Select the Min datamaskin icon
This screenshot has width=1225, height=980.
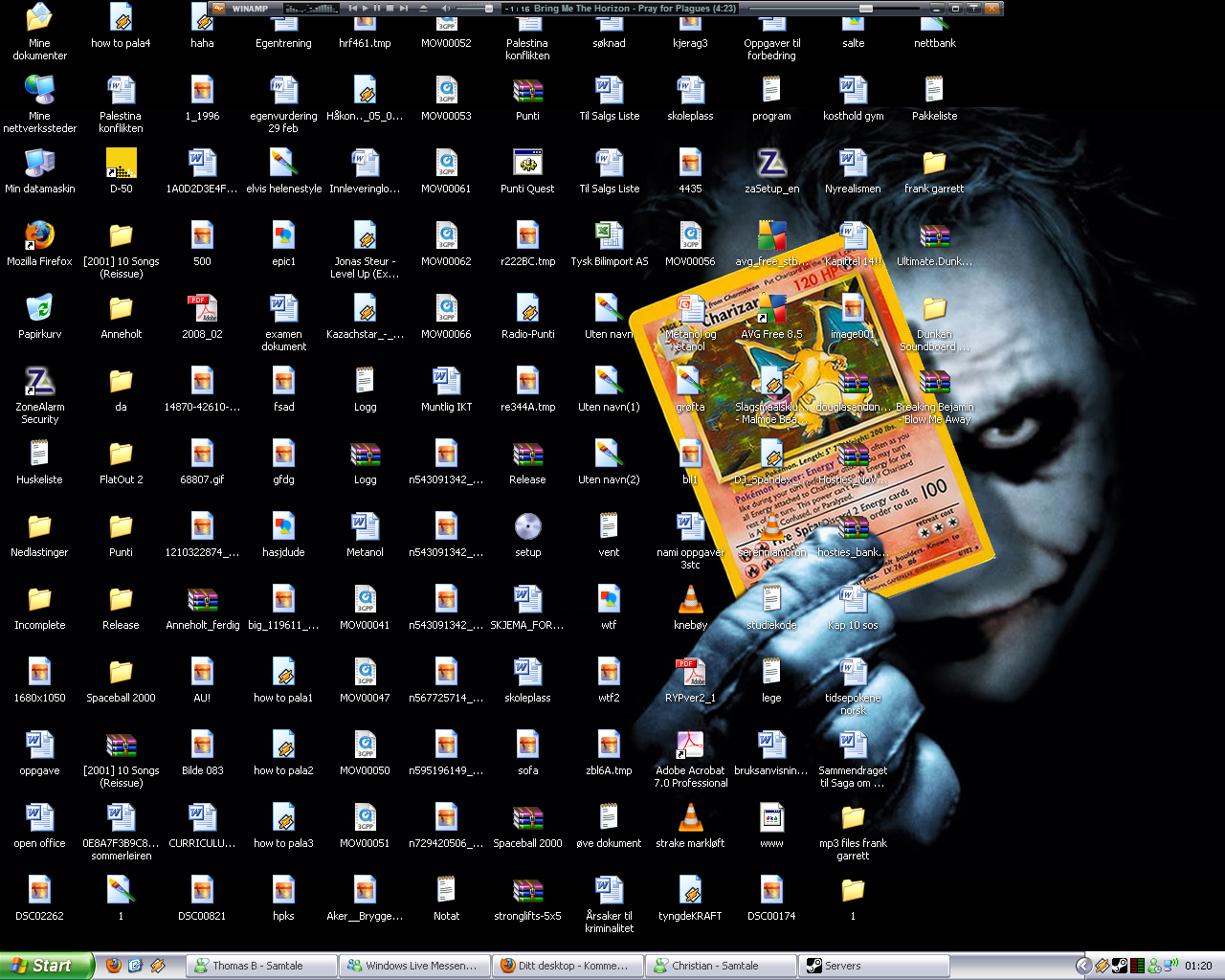(x=39, y=171)
